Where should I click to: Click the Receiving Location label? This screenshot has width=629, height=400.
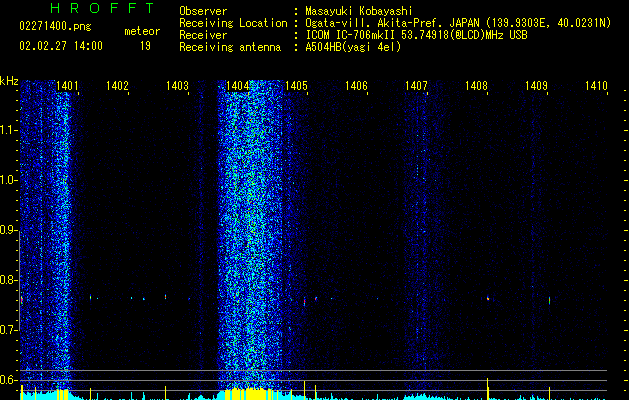coord(233,23)
